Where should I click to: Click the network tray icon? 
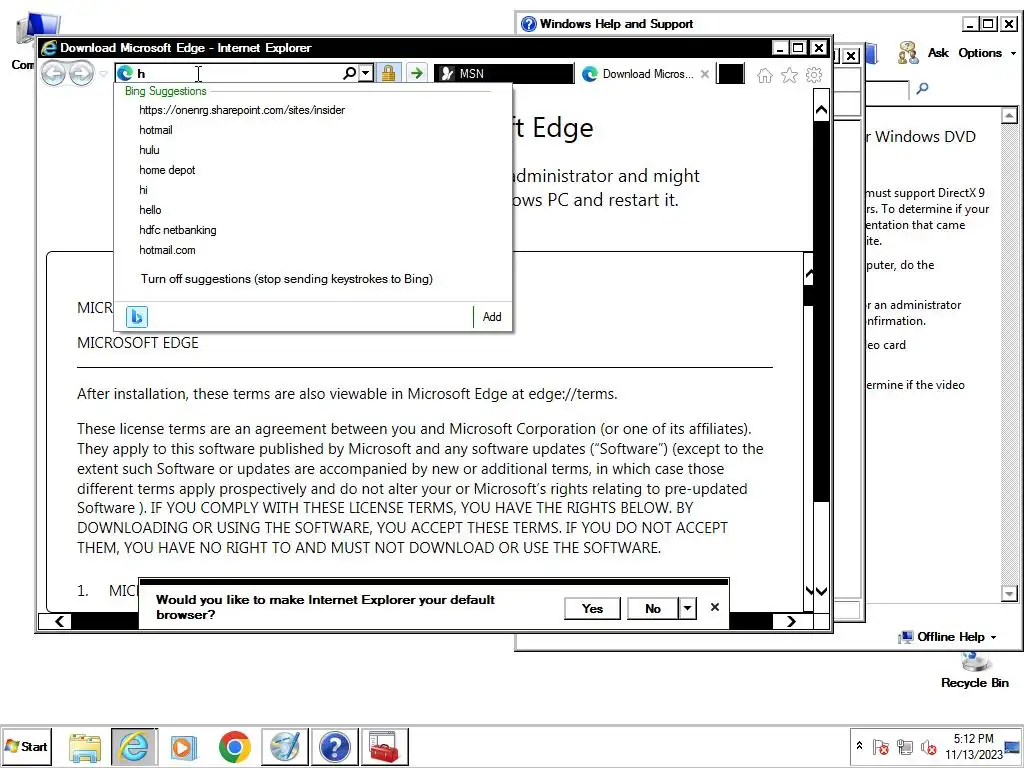tap(904, 746)
